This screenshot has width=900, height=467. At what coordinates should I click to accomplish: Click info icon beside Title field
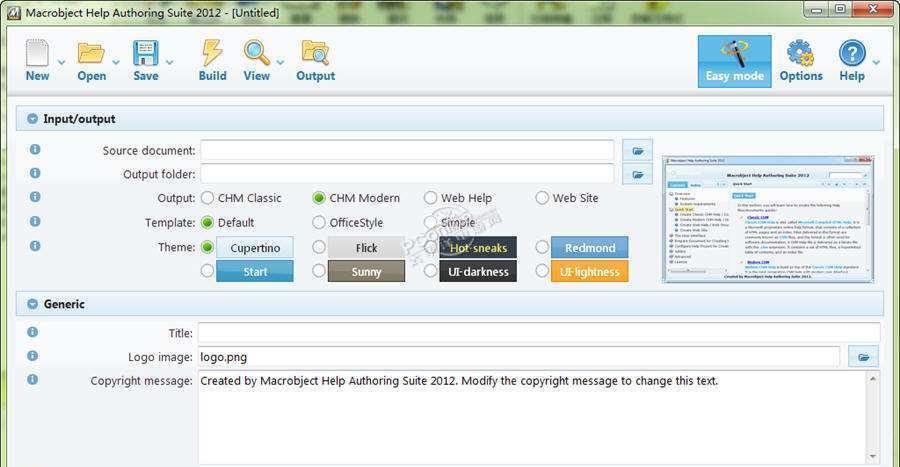tap(33, 332)
